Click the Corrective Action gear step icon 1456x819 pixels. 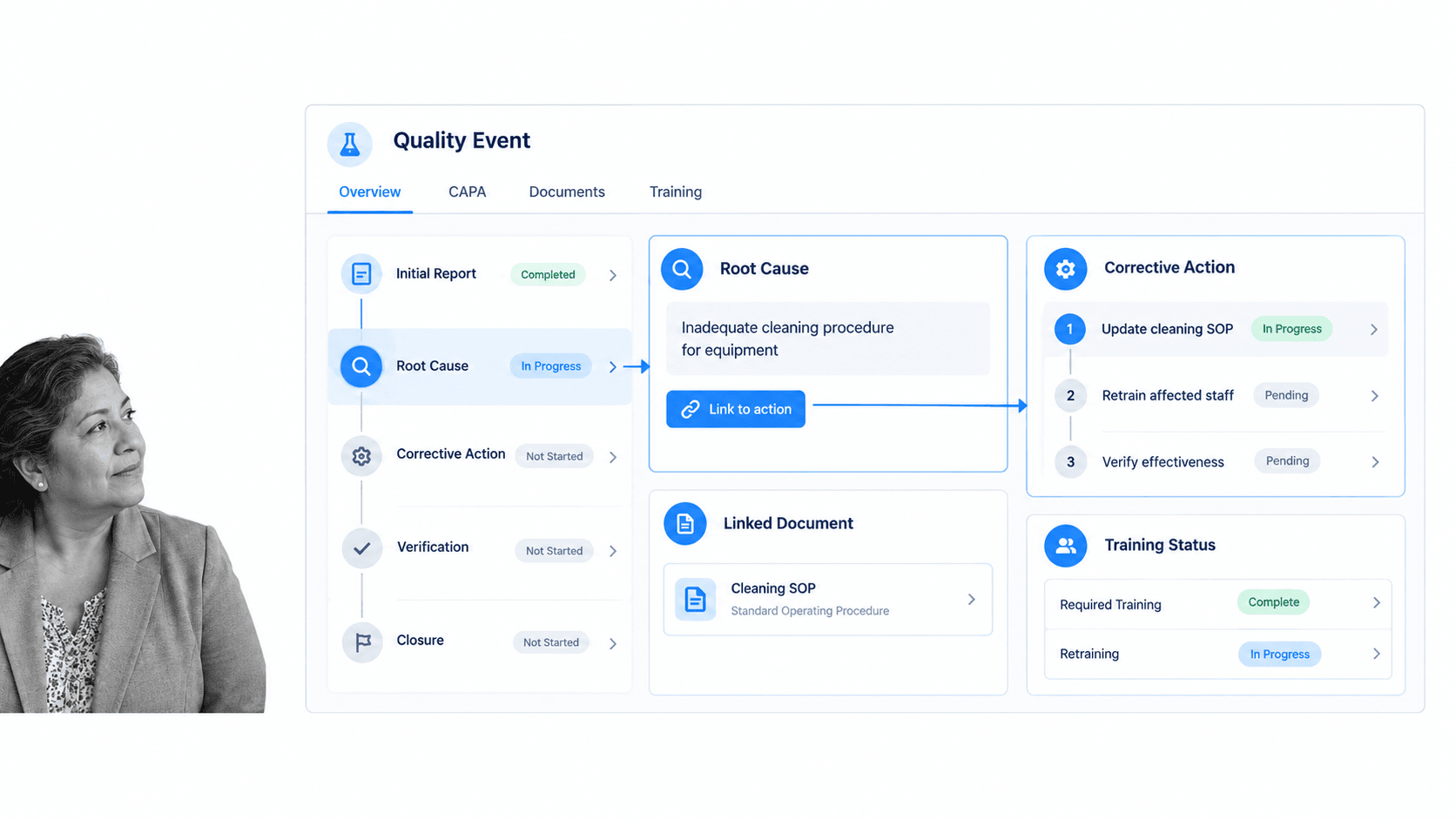361,455
